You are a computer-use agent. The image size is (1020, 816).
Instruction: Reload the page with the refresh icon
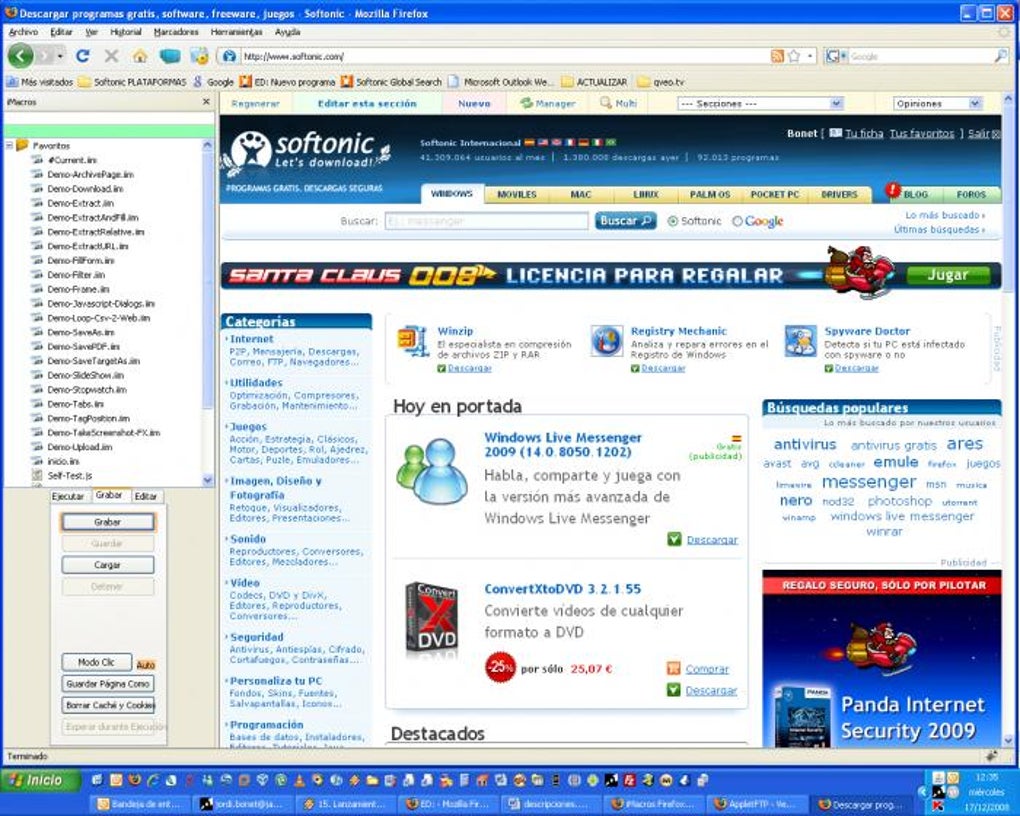pyautogui.click(x=83, y=56)
